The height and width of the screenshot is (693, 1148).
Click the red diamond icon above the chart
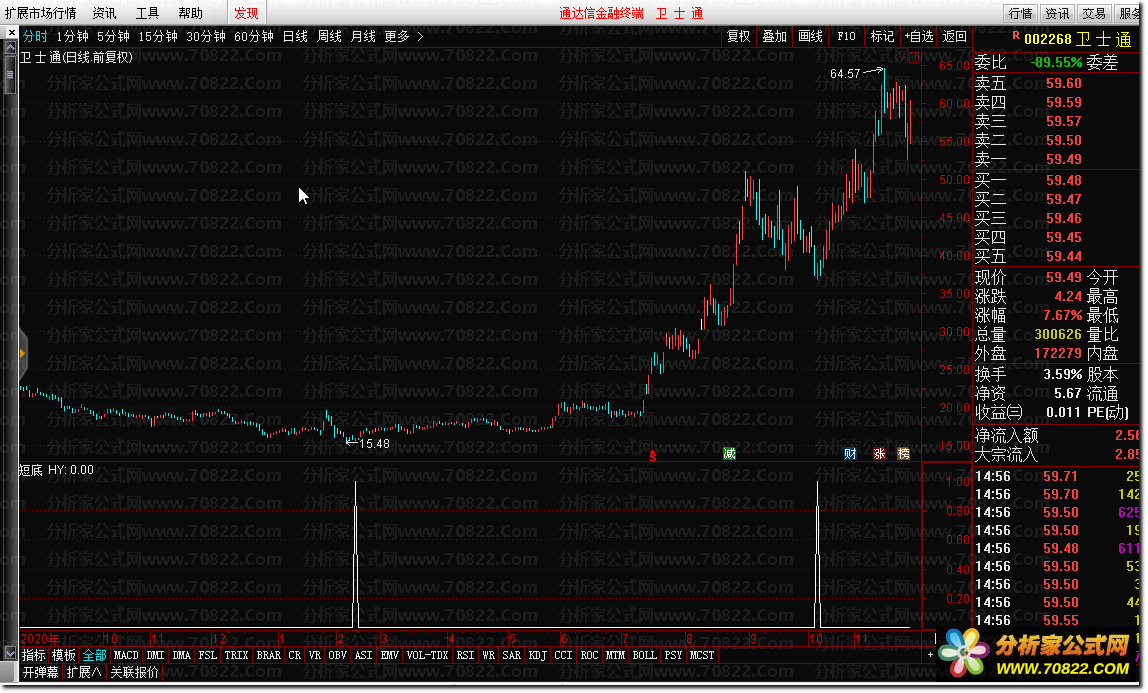pyautogui.click(x=901, y=56)
